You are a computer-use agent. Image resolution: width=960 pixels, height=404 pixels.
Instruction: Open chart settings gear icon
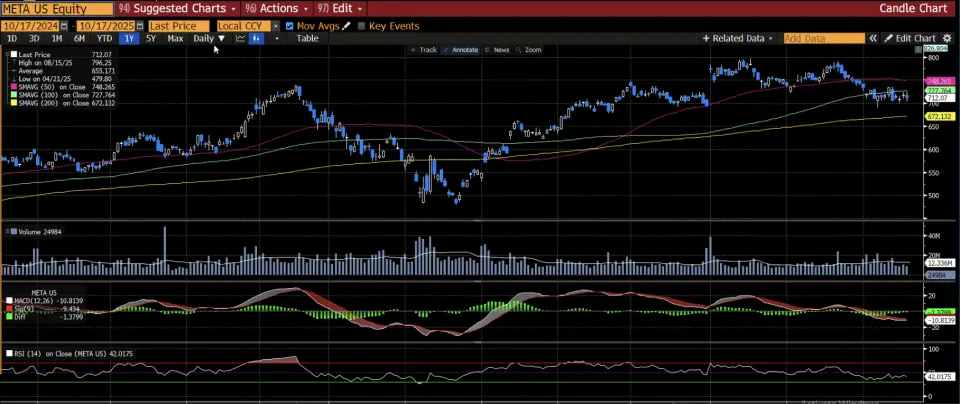[x=949, y=38]
